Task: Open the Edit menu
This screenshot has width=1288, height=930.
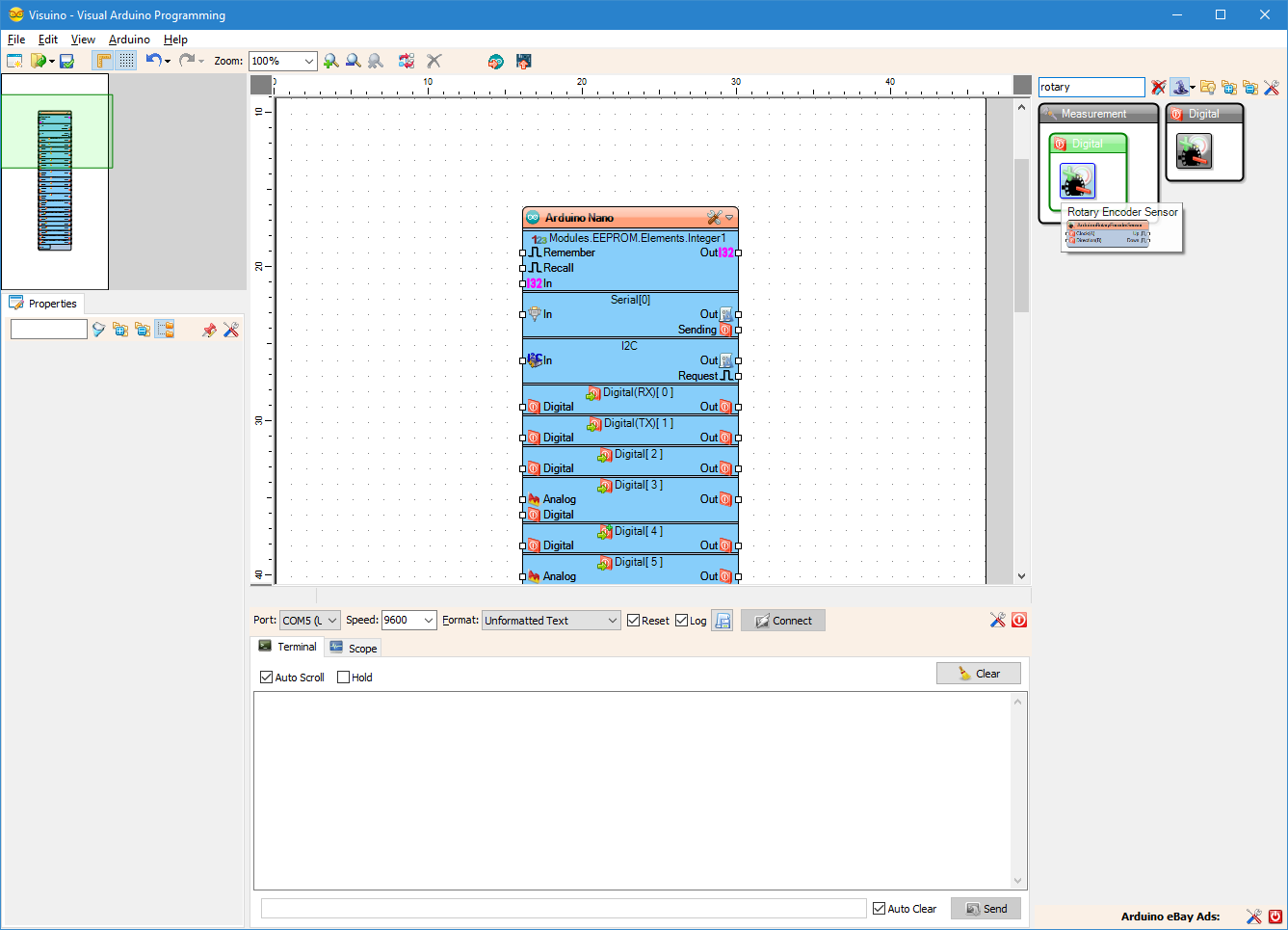Action: 48,40
